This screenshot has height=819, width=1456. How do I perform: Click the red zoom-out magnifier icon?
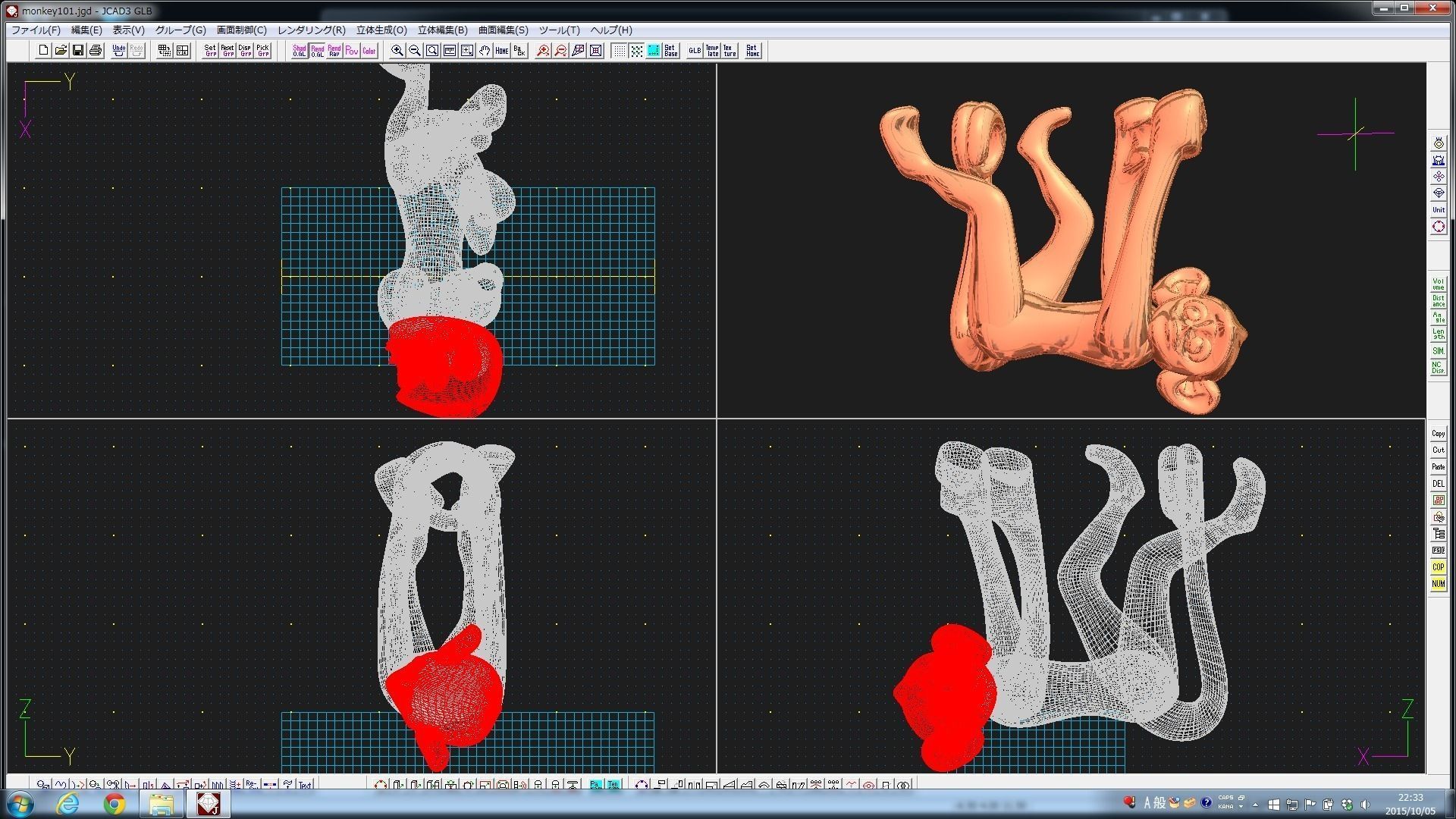[x=560, y=51]
